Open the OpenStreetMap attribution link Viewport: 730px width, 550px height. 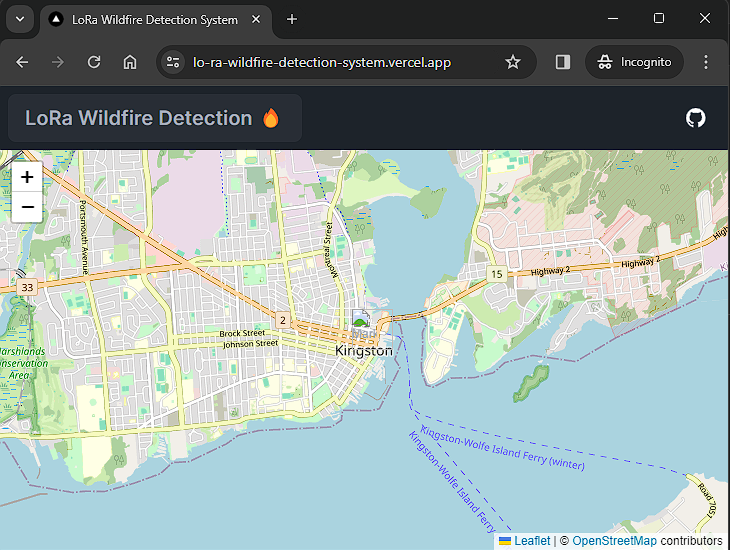614,541
